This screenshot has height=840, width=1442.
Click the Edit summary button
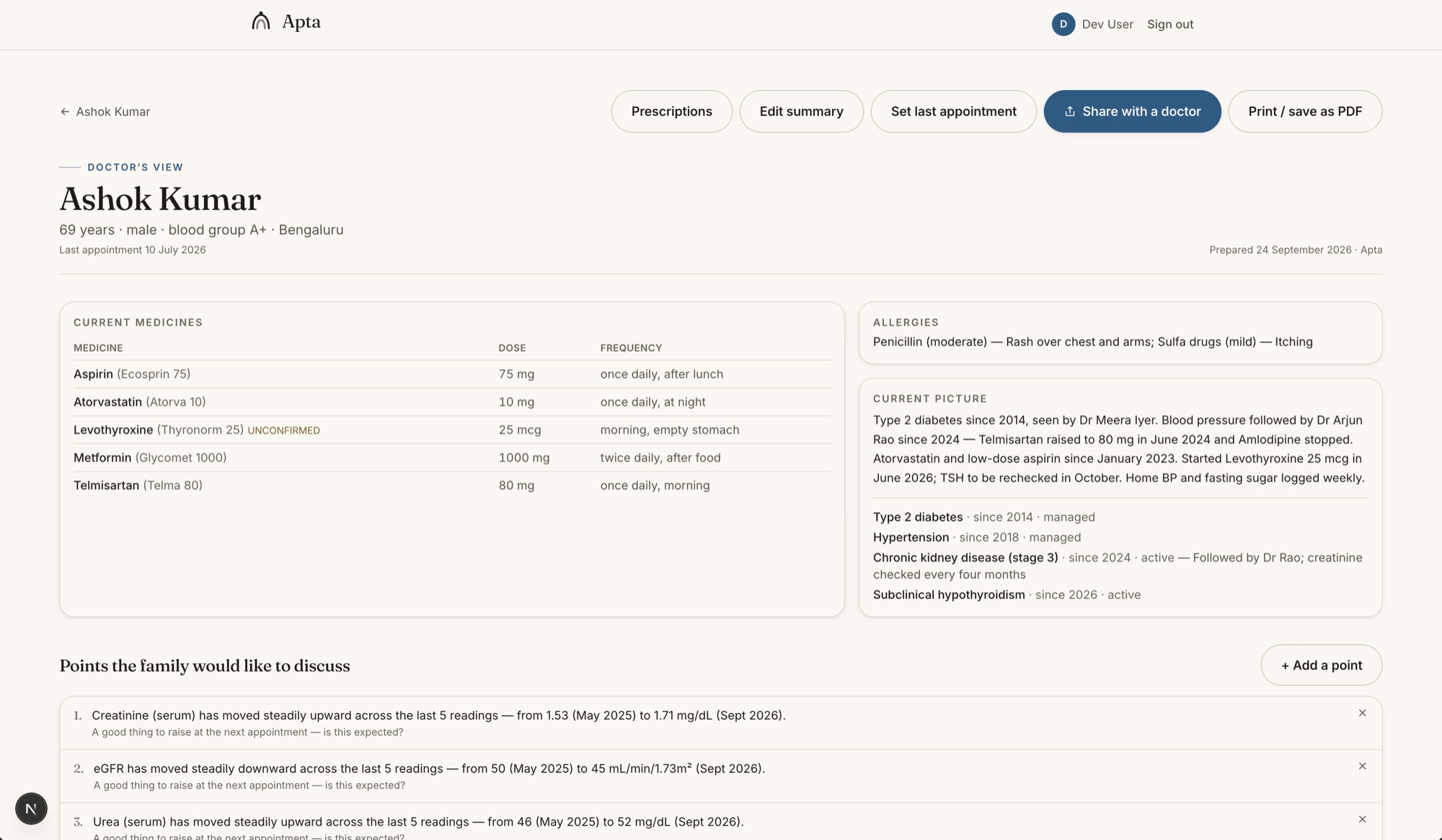pyautogui.click(x=801, y=111)
